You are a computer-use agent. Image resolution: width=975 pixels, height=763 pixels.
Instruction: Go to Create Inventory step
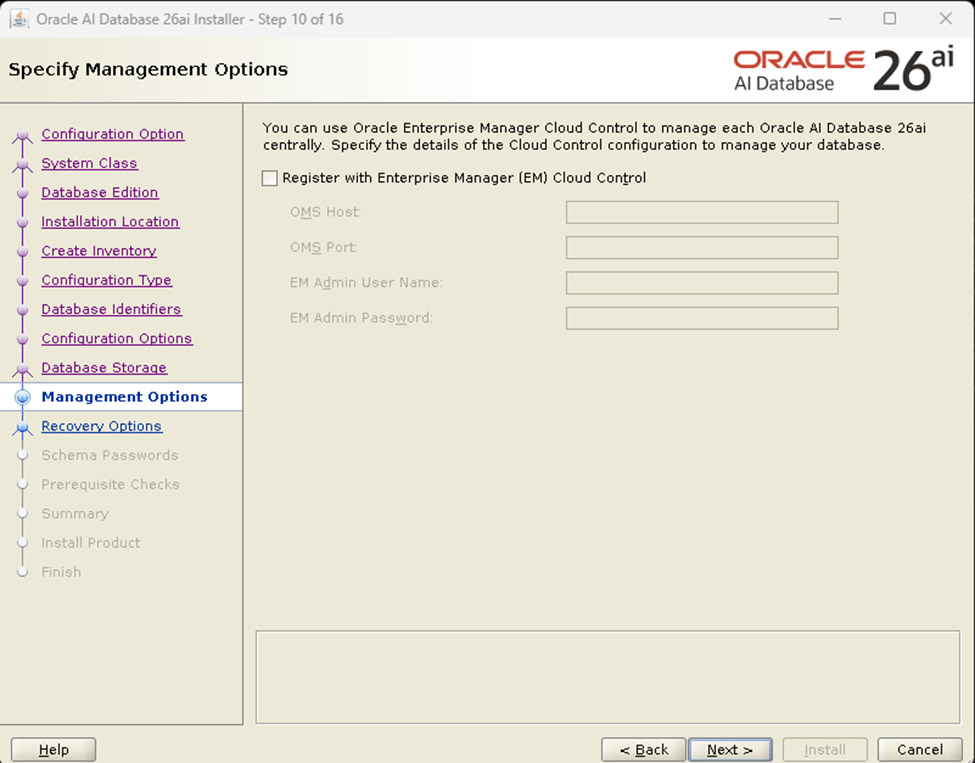[99, 251]
